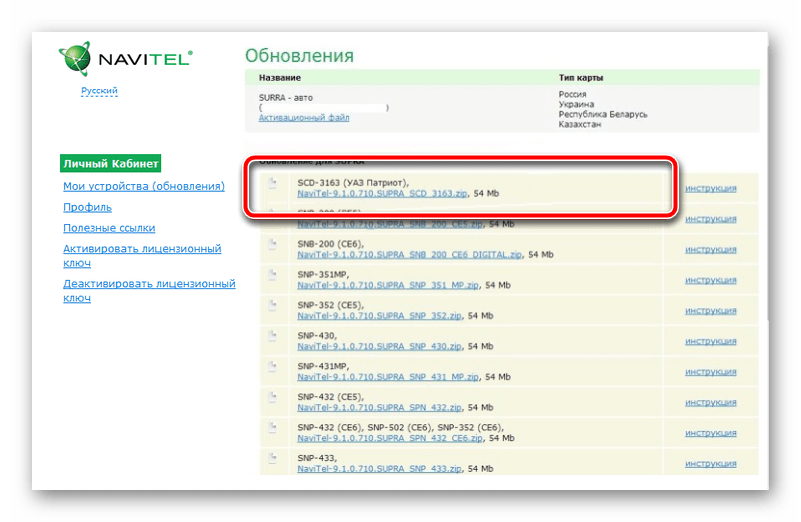Select the Обновления page heading
This screenshot has width=801, height=522.
(299, 56)
